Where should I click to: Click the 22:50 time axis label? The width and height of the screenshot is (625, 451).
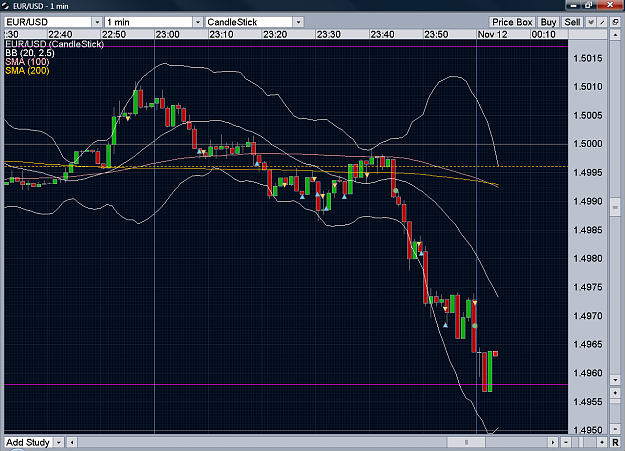[114, 34]
